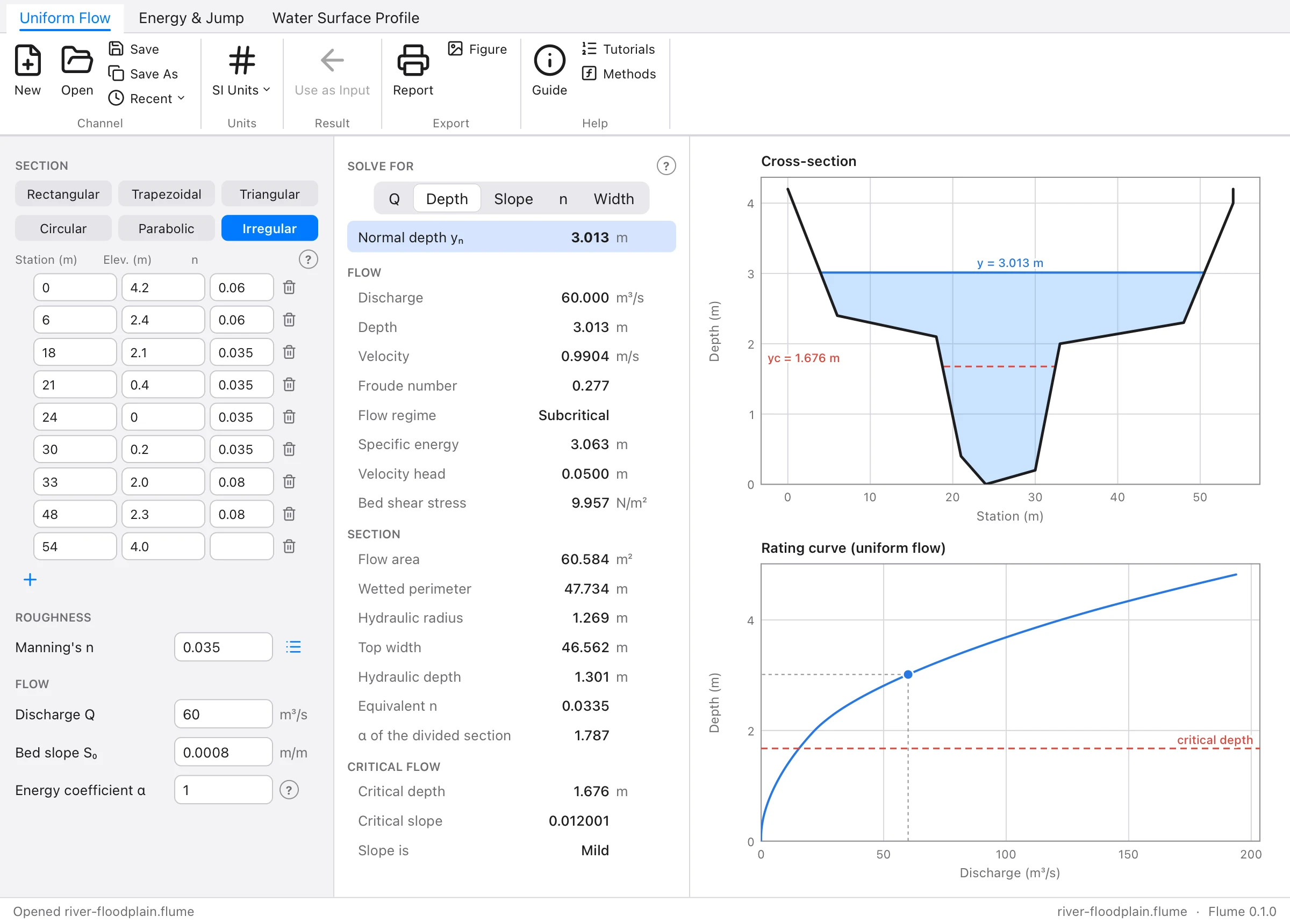Click the Use as Input arrow

pos(332,70)
